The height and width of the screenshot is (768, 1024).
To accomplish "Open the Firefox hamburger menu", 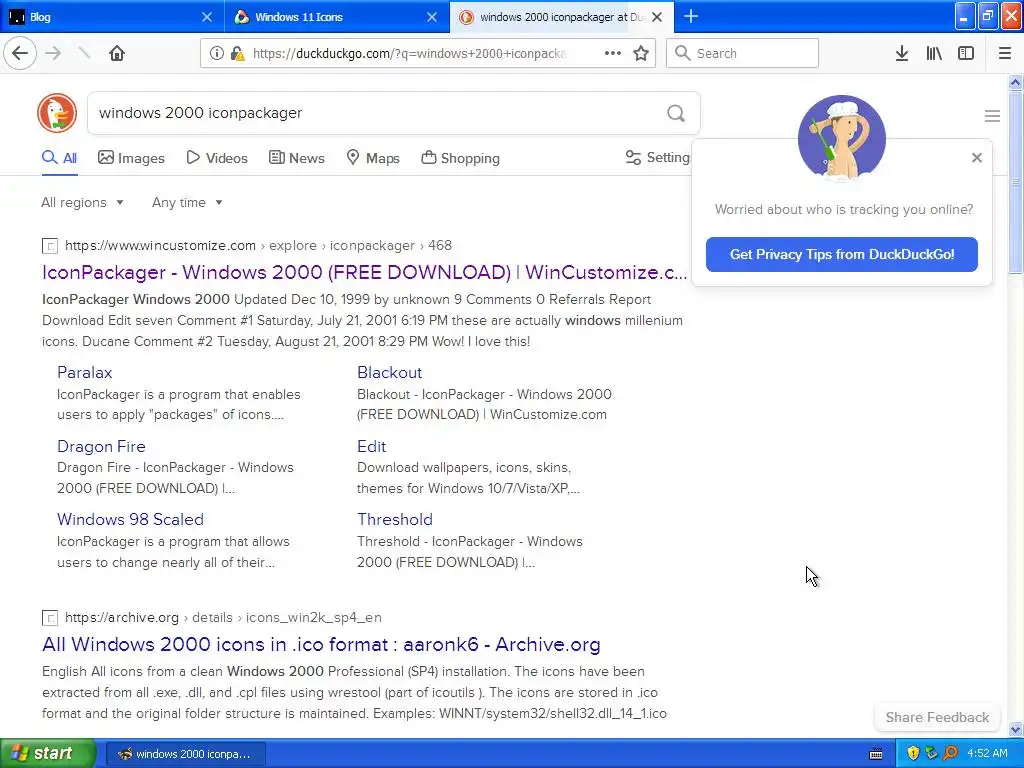I will 1004,53.
